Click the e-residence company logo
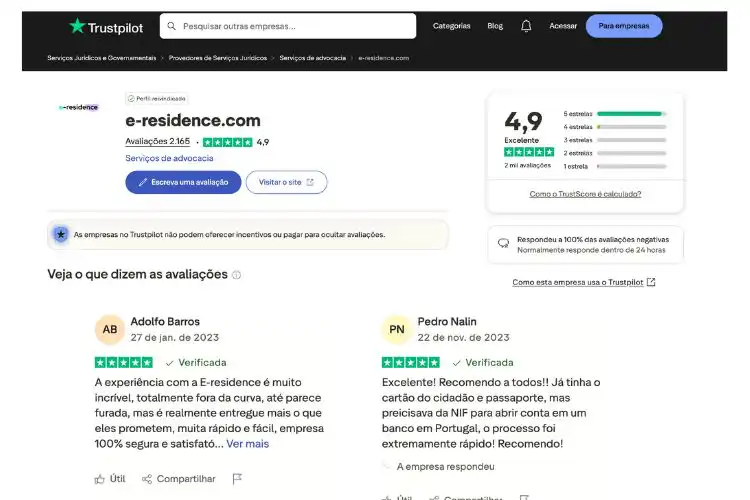The image size is (750, 500). coord(78,107)
